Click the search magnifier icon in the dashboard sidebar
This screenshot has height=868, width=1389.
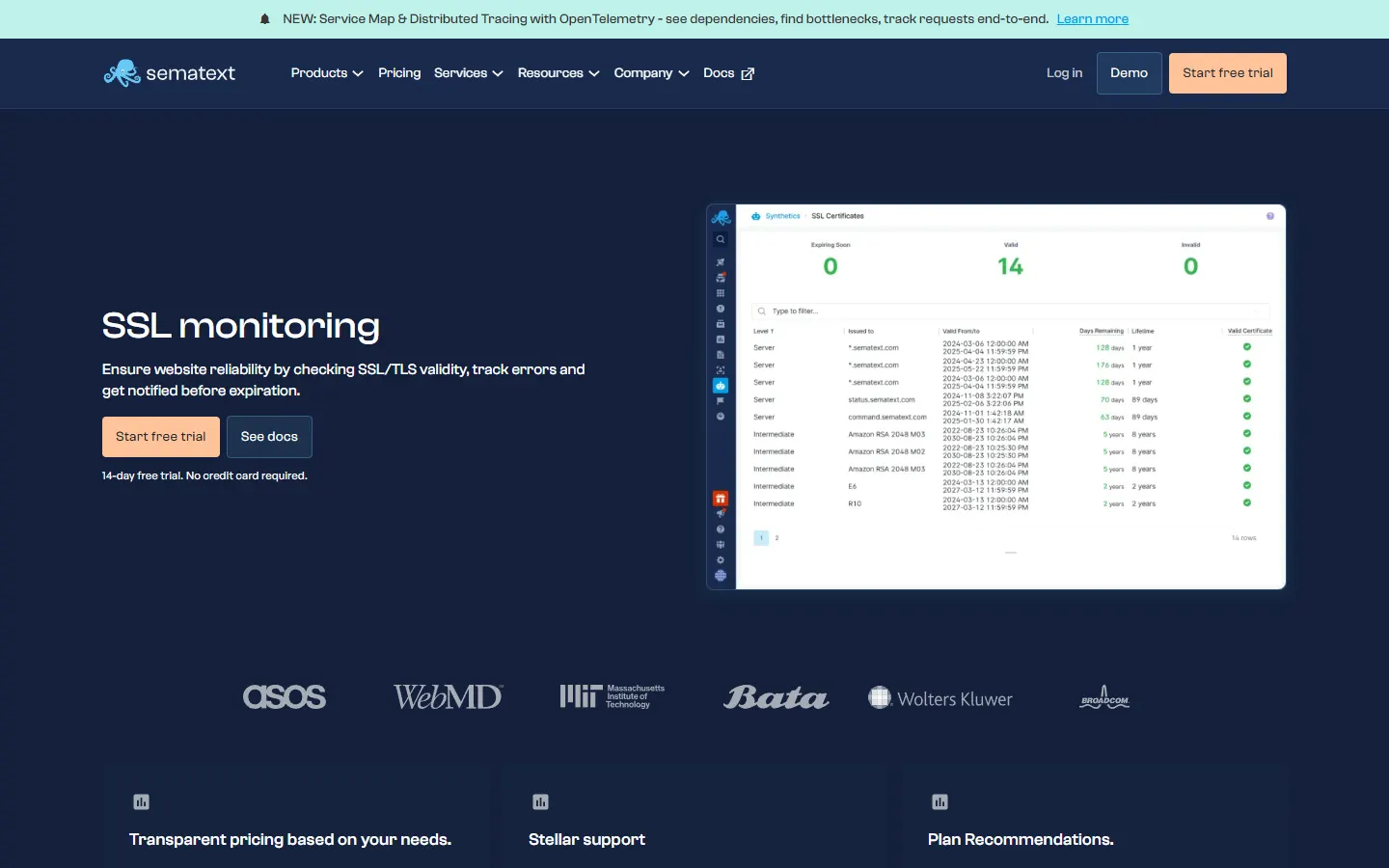pyautogui.click(x=721, y=239)
